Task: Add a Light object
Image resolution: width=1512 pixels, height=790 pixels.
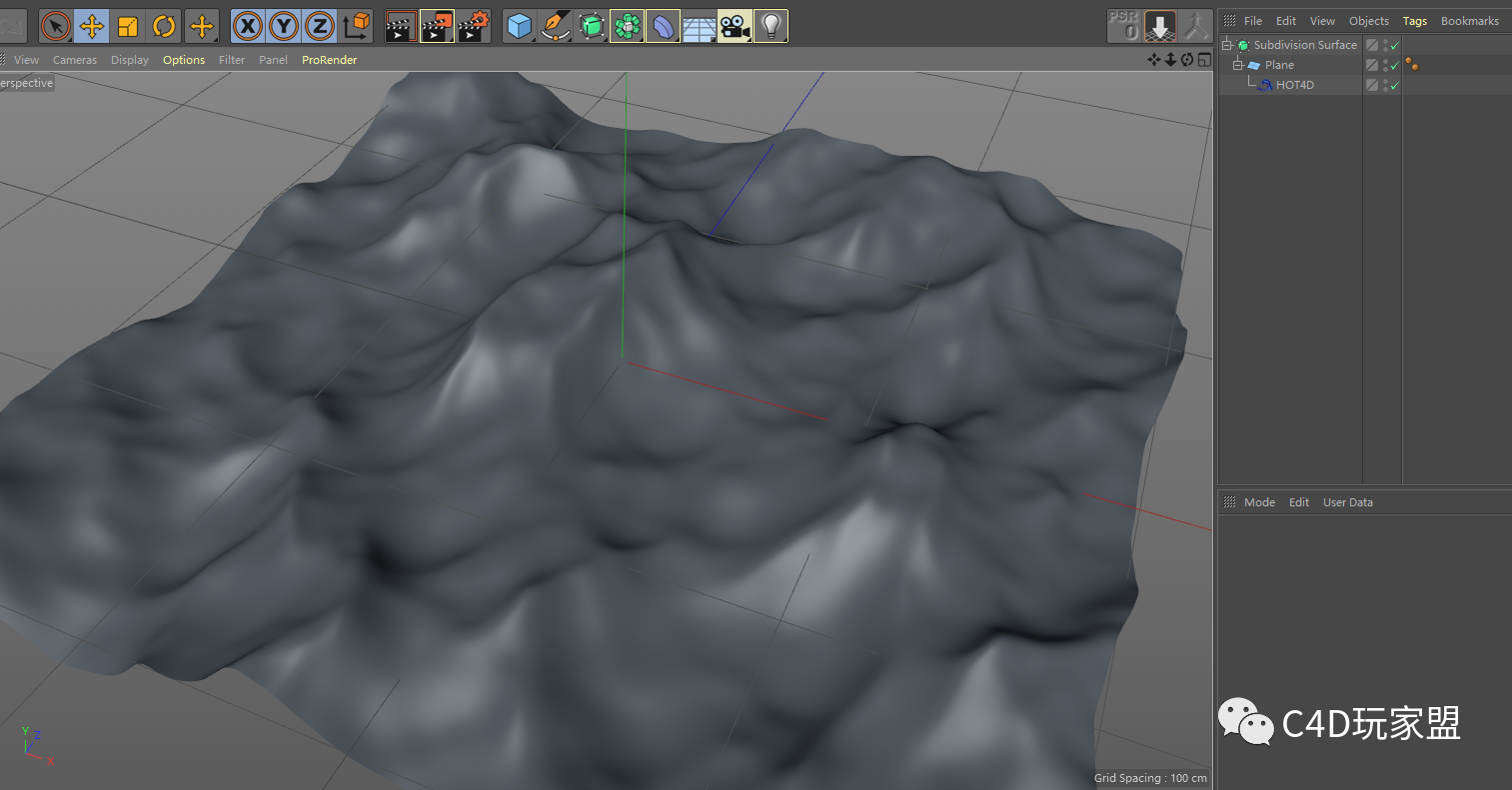Action: (x=770, y=26)
